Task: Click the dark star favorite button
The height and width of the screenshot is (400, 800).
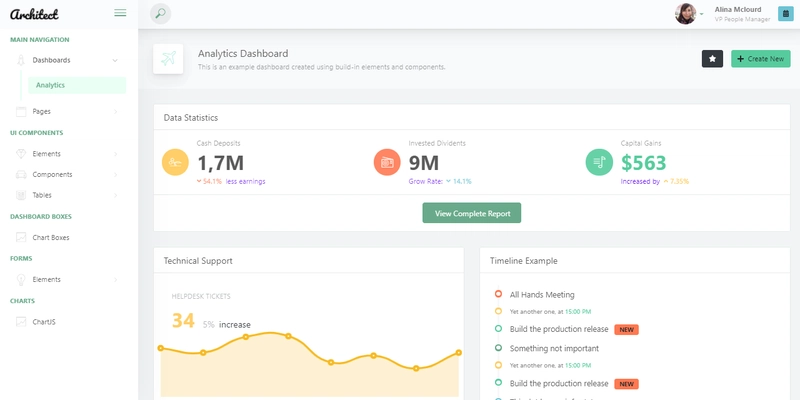Action: pos(712,59)
